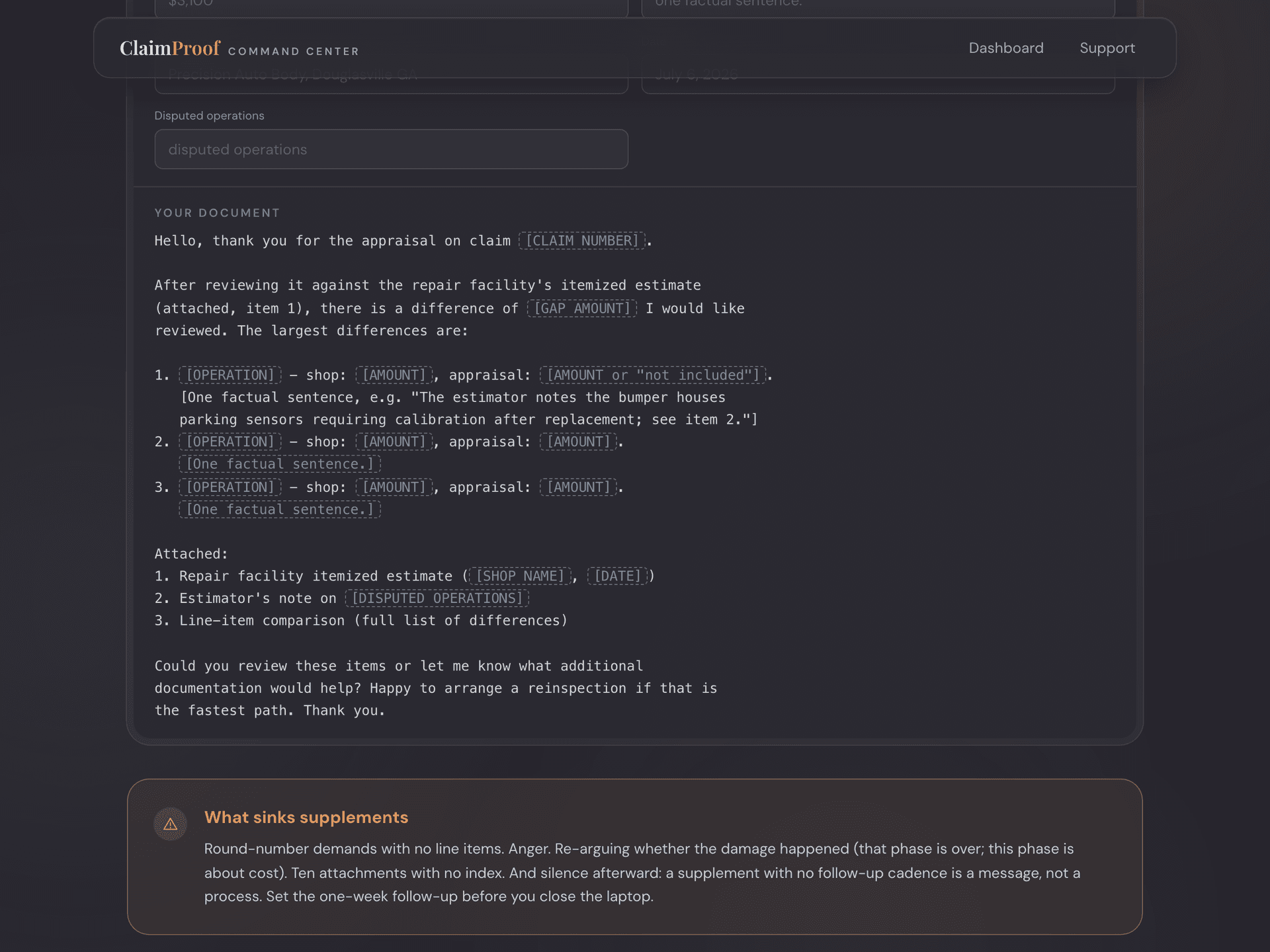The width and height of the screenshot is (1270, 952).
Task: Click [OPERATION] placeholder in item 3
Action: [x=230, y=488]
